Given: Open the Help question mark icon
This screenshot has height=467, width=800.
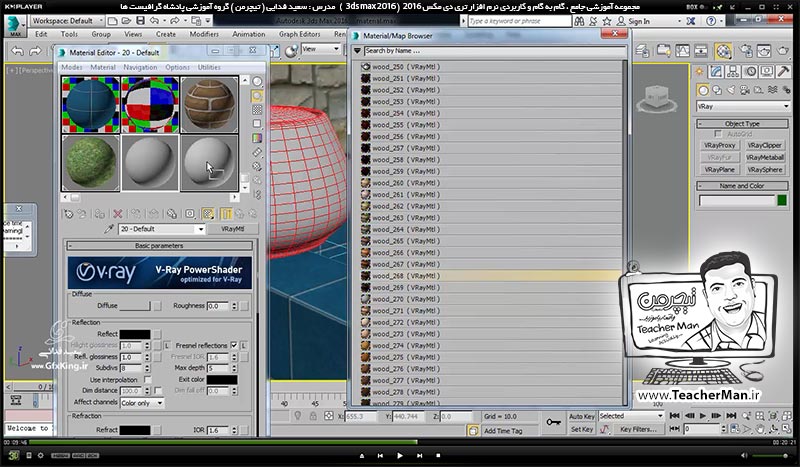Looking at the screenshot, I should [711, 21].
